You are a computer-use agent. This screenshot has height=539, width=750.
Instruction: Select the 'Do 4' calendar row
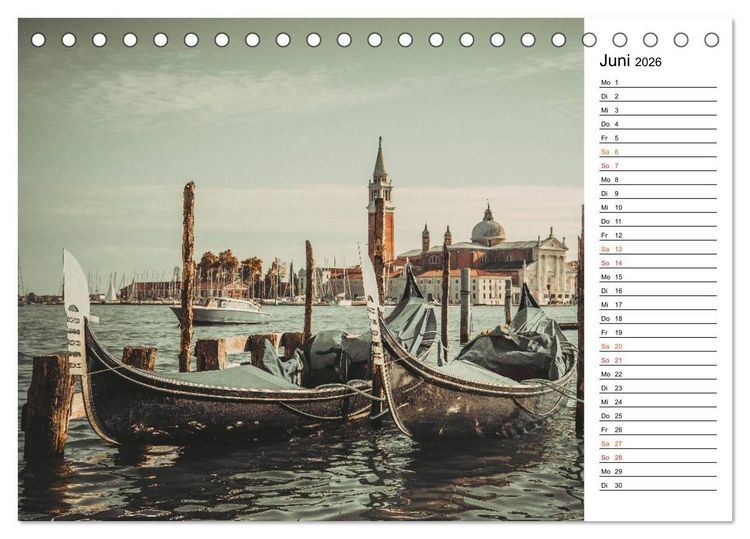(658, 124)
